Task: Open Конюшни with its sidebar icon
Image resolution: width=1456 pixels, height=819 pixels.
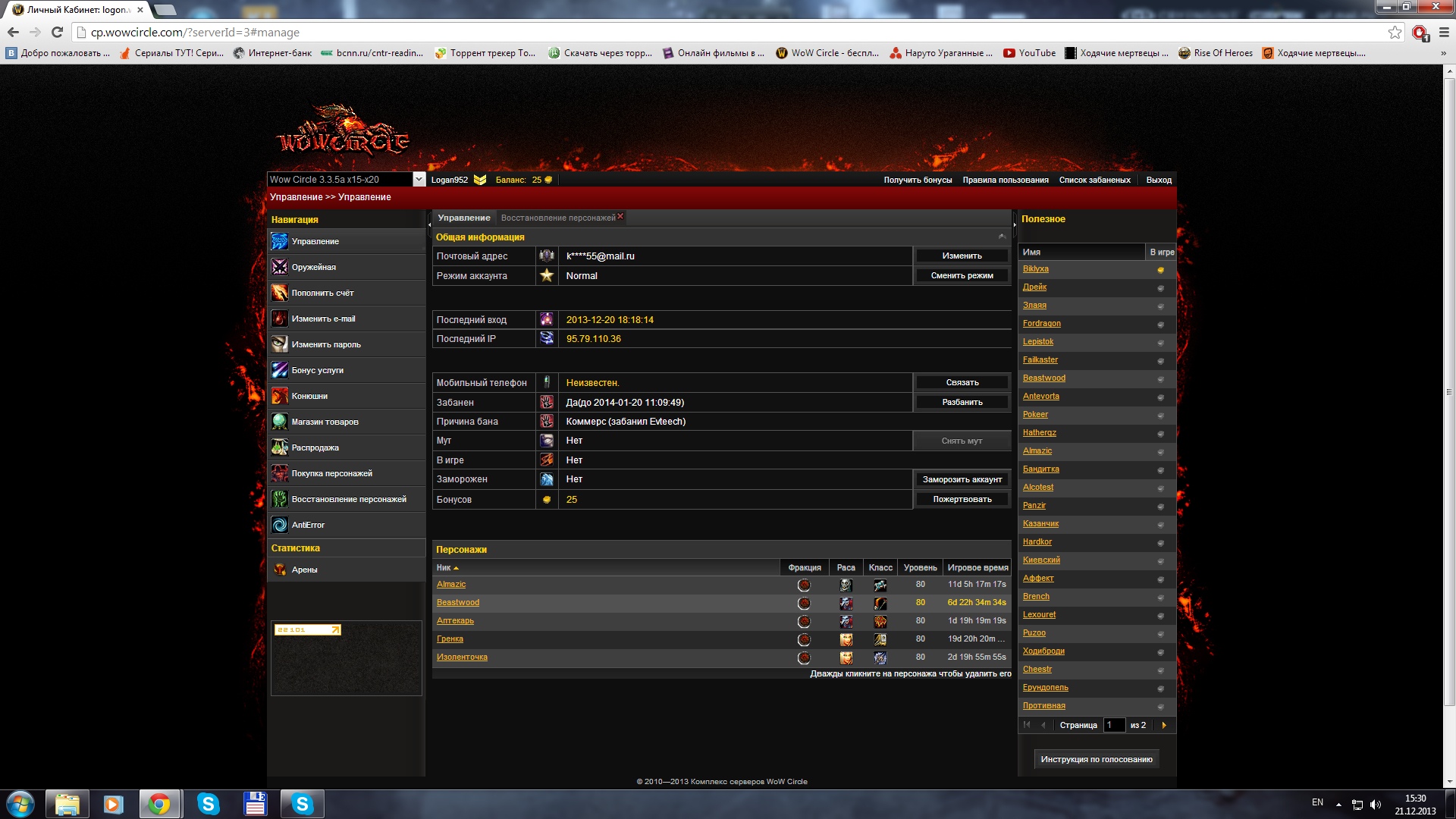Action: [x=279, y=396]
